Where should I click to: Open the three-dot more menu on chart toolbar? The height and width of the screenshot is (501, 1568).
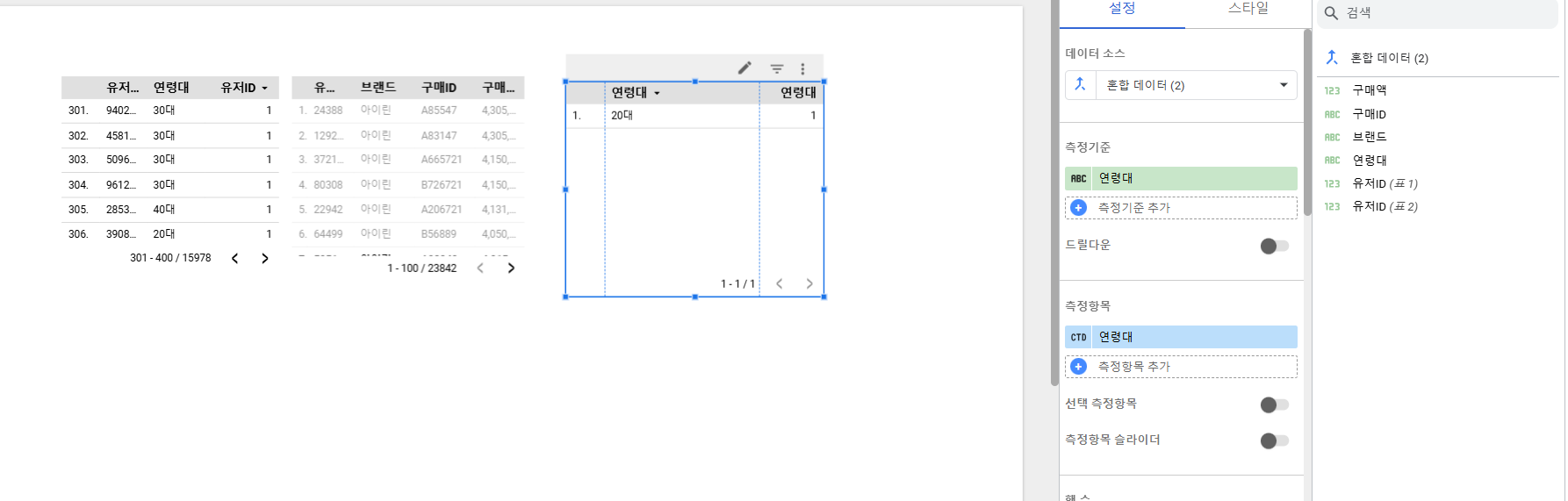pyautogui.click(x=802, y=68)
